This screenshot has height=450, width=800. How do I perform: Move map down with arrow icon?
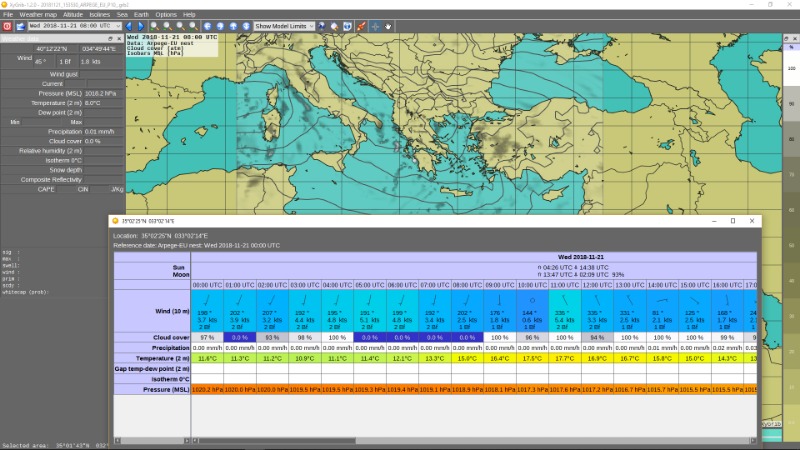[246, 26]
